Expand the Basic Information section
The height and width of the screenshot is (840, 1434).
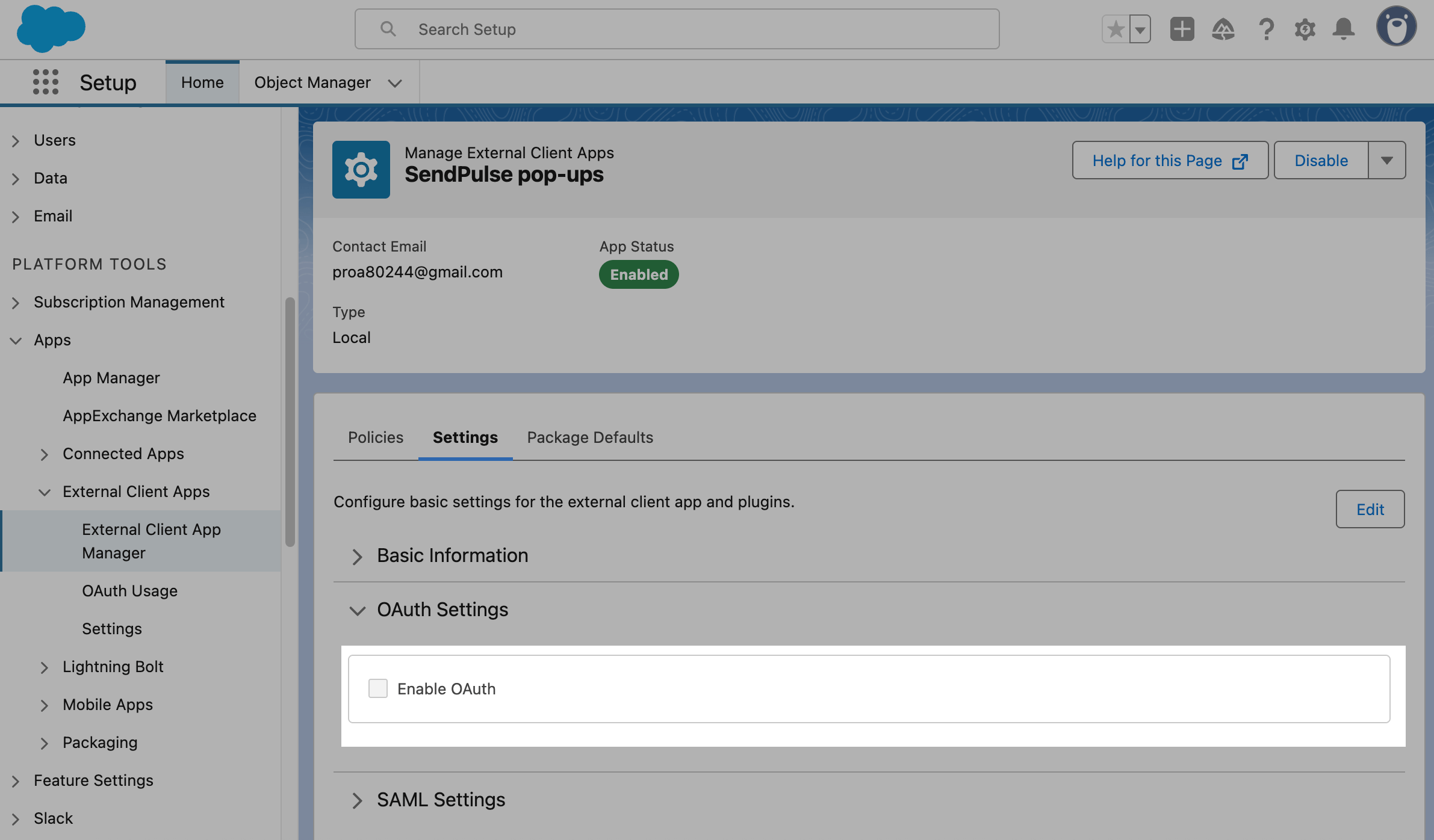click(357, 556)
